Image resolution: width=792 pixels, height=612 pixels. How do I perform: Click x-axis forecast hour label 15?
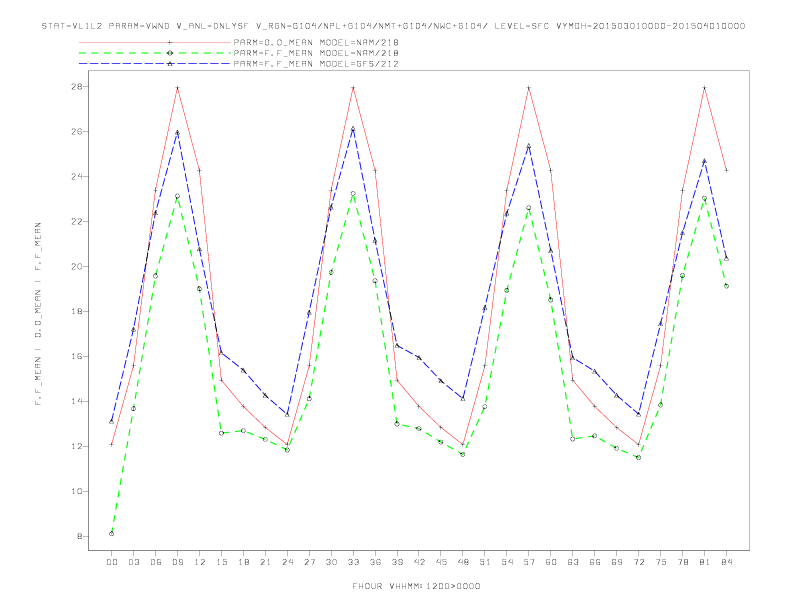[x=221, y=562]
